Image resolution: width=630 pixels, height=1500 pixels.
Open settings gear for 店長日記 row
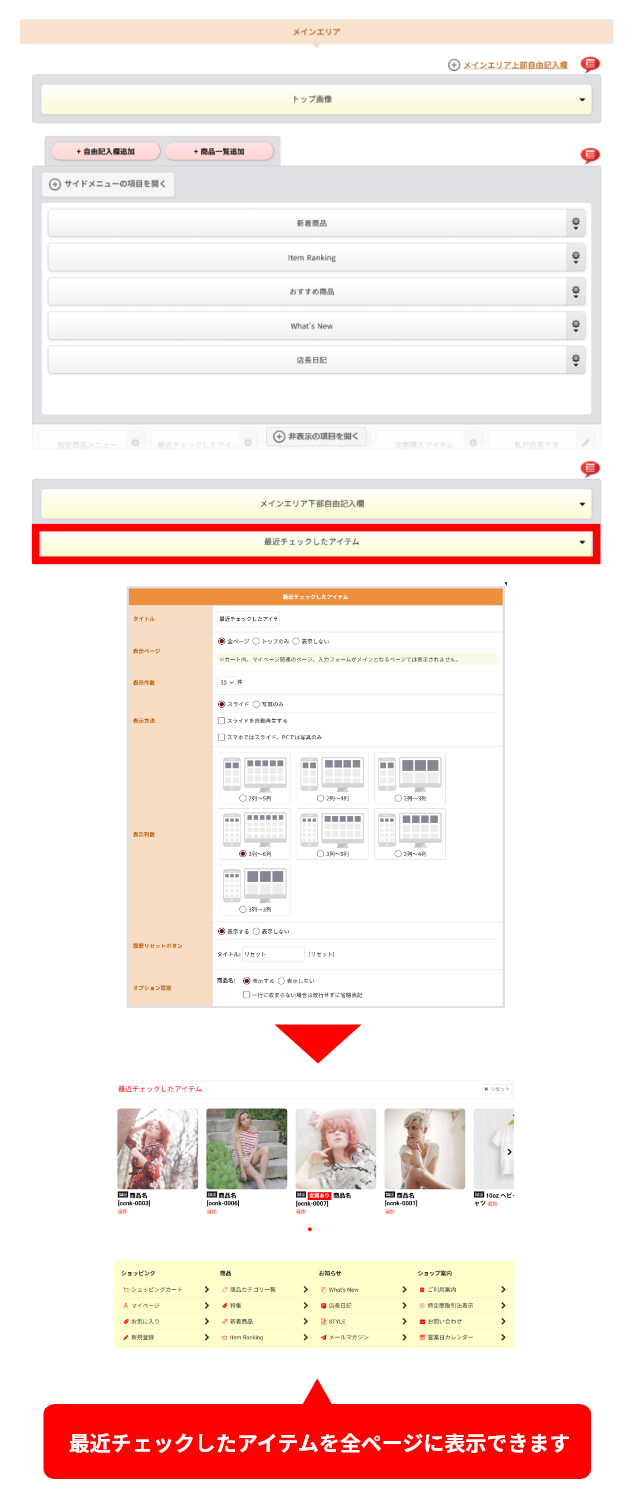[576, 360]
